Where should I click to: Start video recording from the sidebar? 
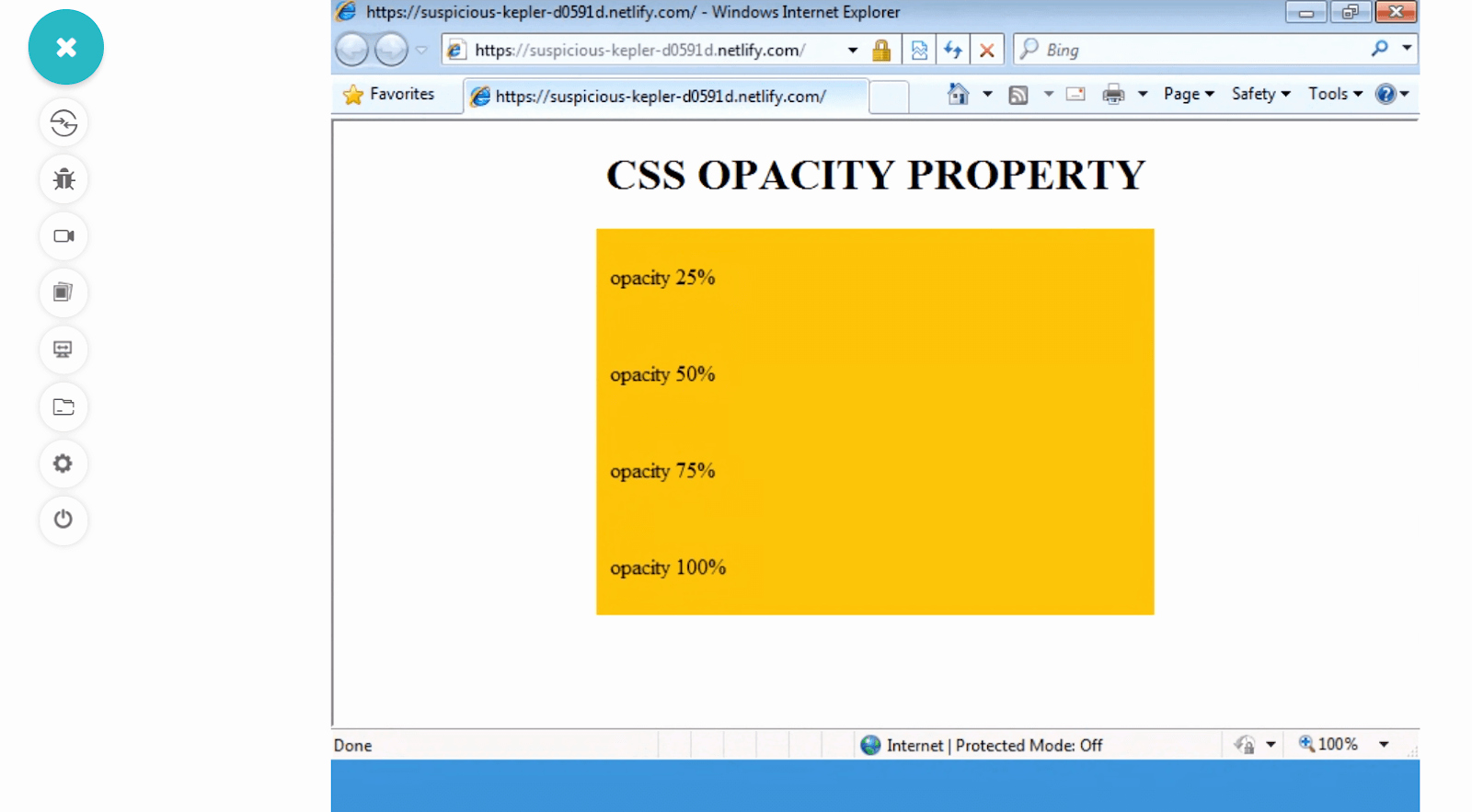[63, 236]
